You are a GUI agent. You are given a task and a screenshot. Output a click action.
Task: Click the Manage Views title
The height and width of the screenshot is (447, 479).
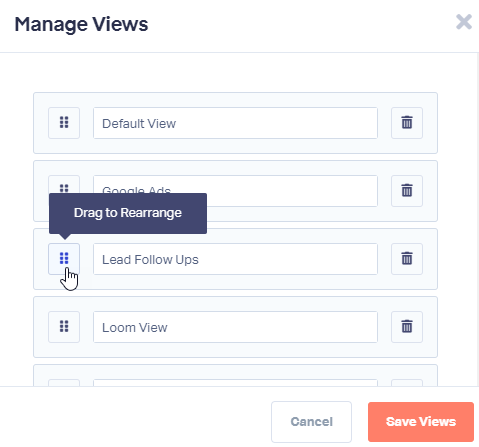[x=81, y=24]
